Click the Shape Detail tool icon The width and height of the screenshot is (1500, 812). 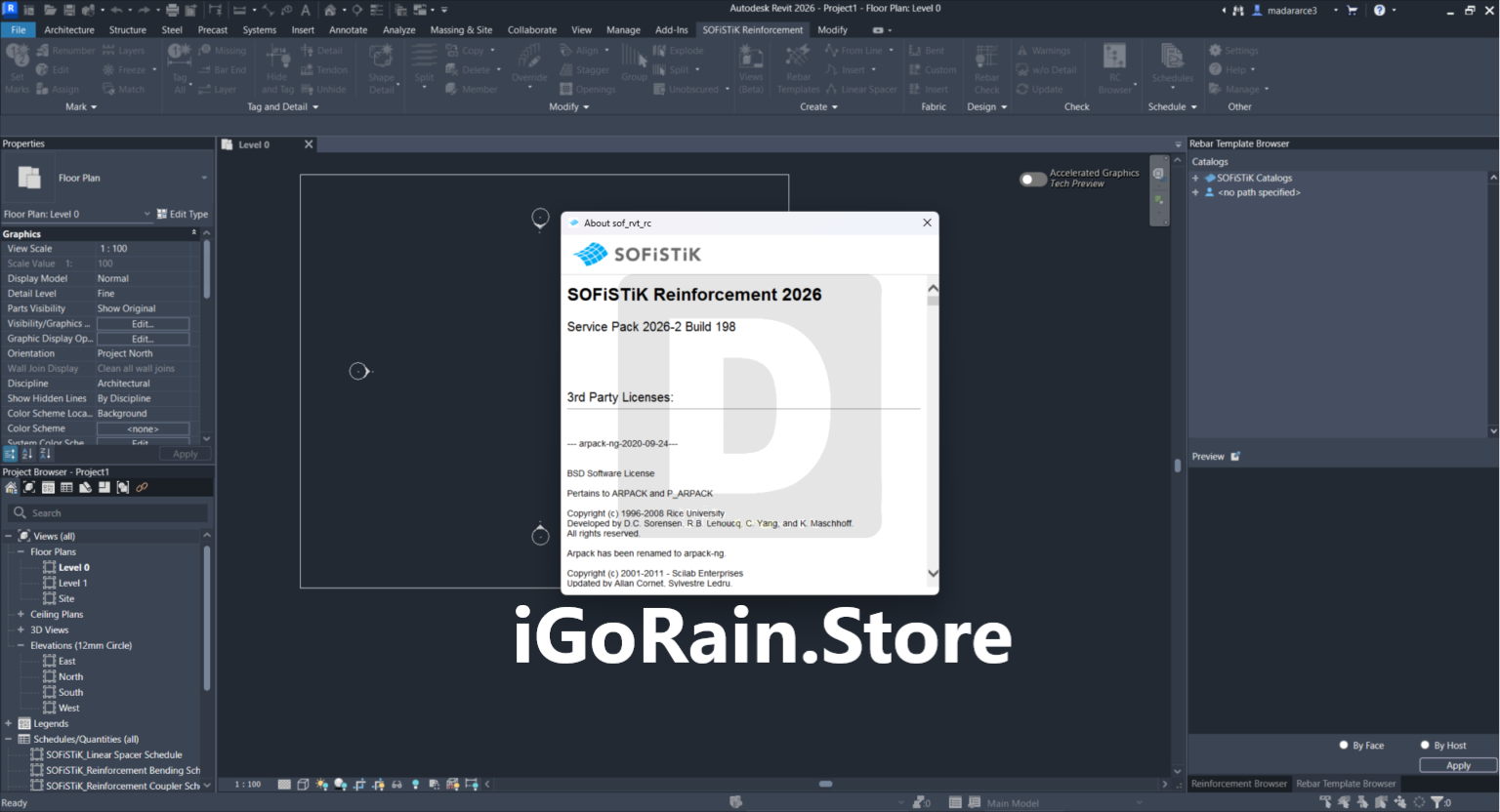(x=381, y=67)
